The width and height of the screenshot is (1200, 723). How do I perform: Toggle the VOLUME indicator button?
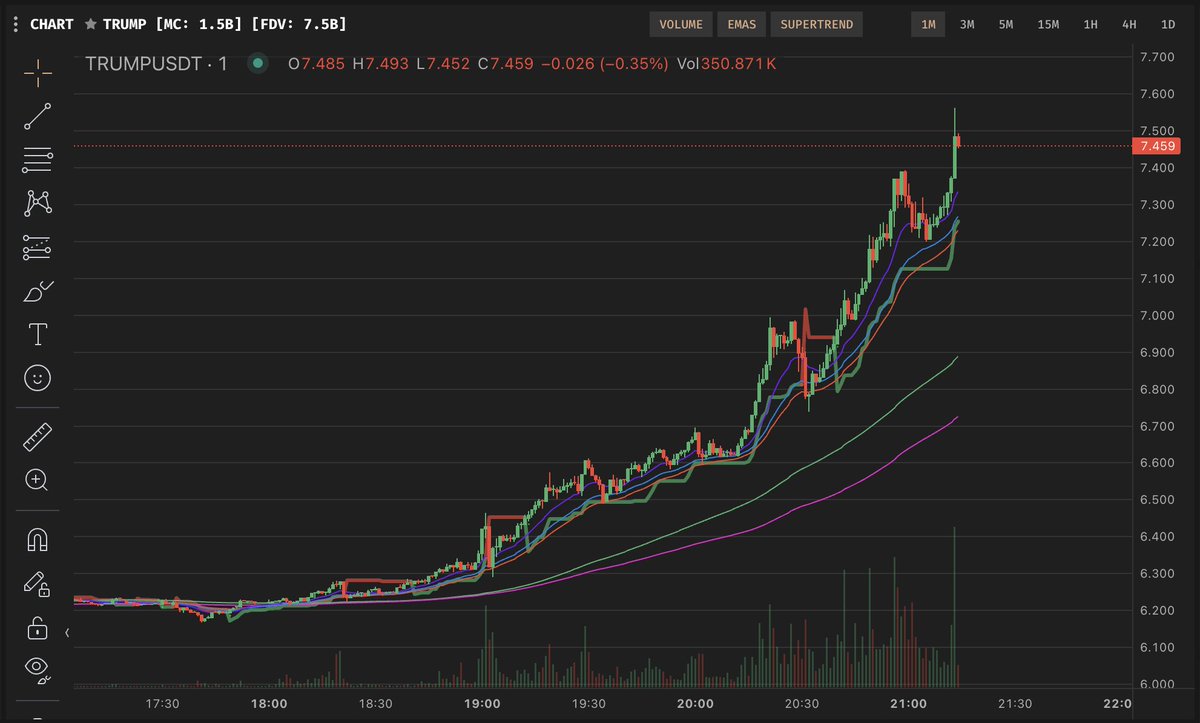[x=680, y=24]
